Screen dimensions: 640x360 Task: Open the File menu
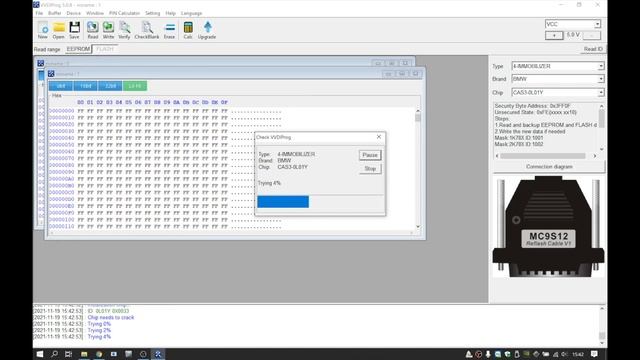pos(39,13)
